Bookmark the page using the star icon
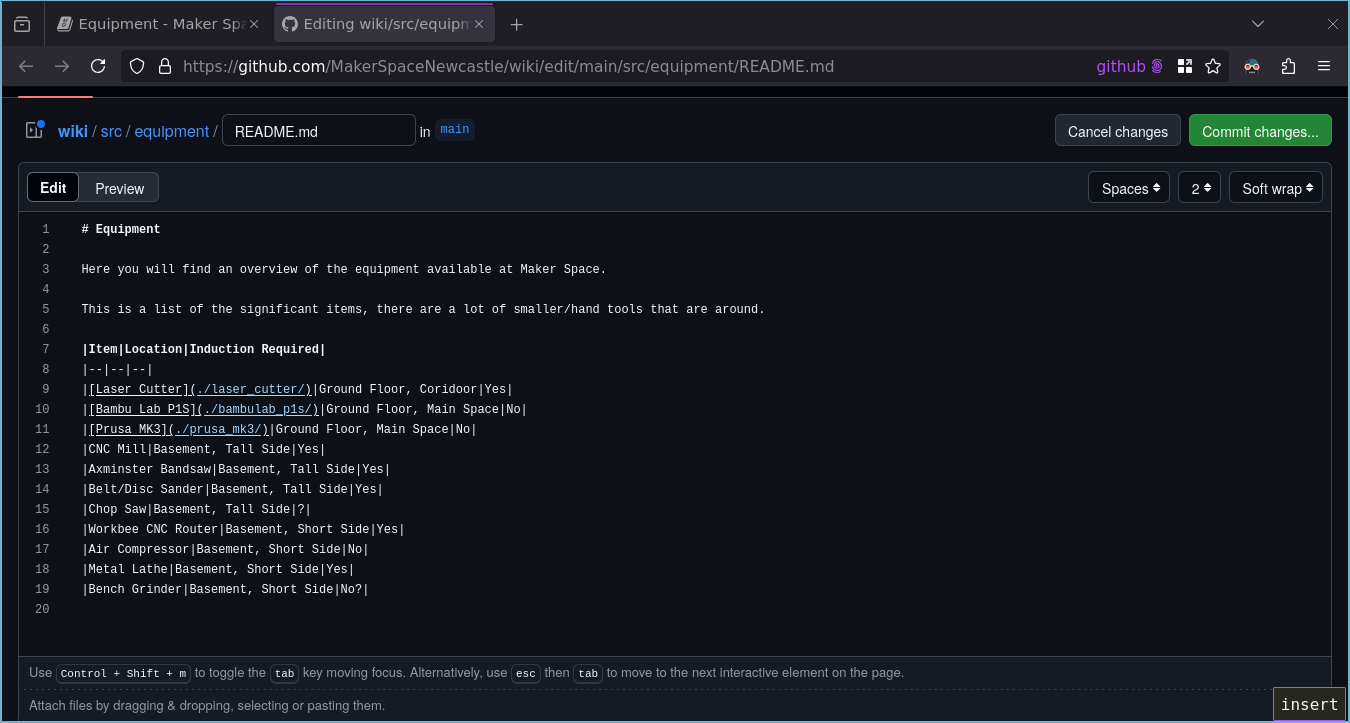This screenshot has height=723, width=1350. pos(1213,66)
